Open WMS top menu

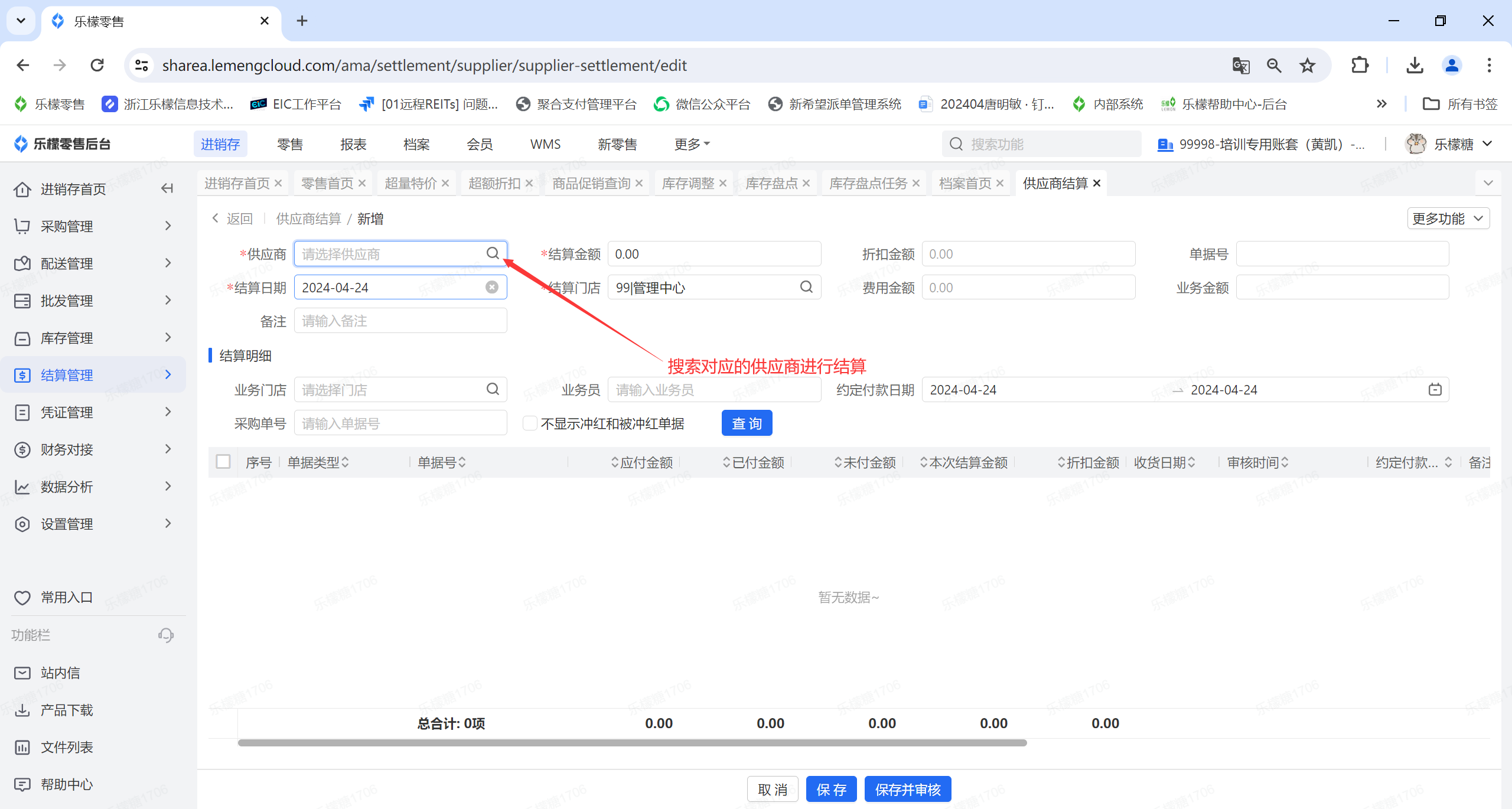click(545, 144)
